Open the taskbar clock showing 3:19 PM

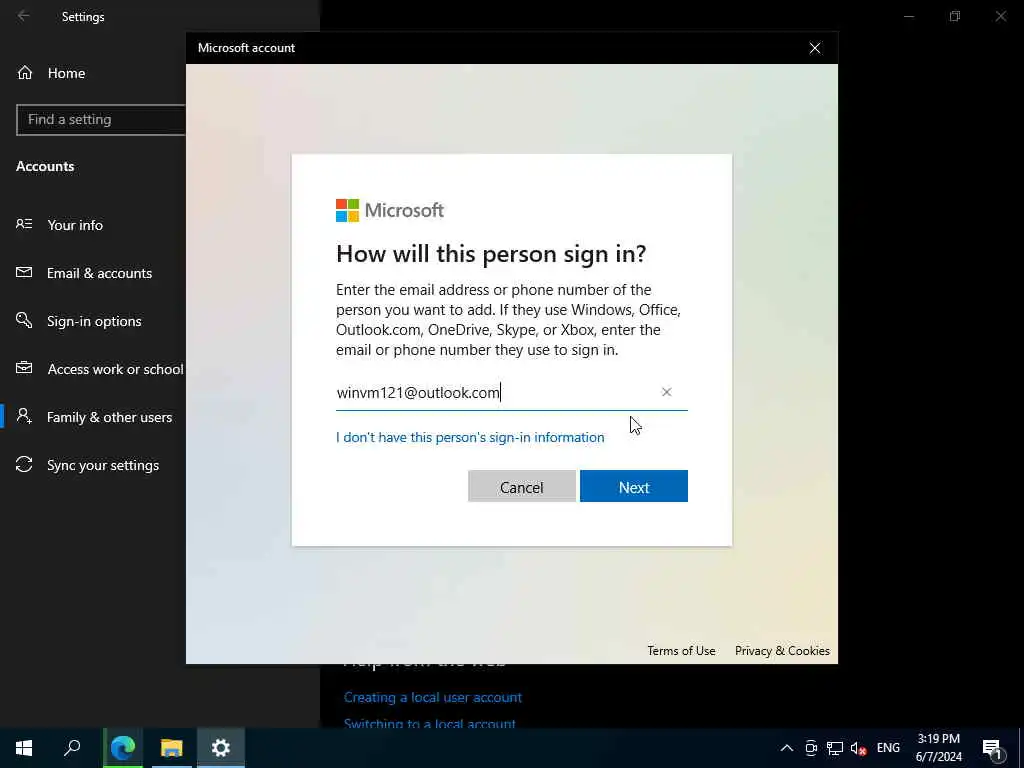(938, 748)
